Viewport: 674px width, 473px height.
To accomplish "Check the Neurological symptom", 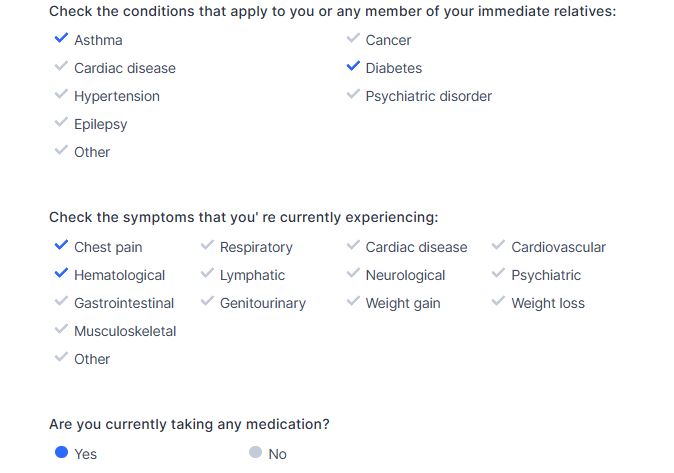I will click(353, 275).
